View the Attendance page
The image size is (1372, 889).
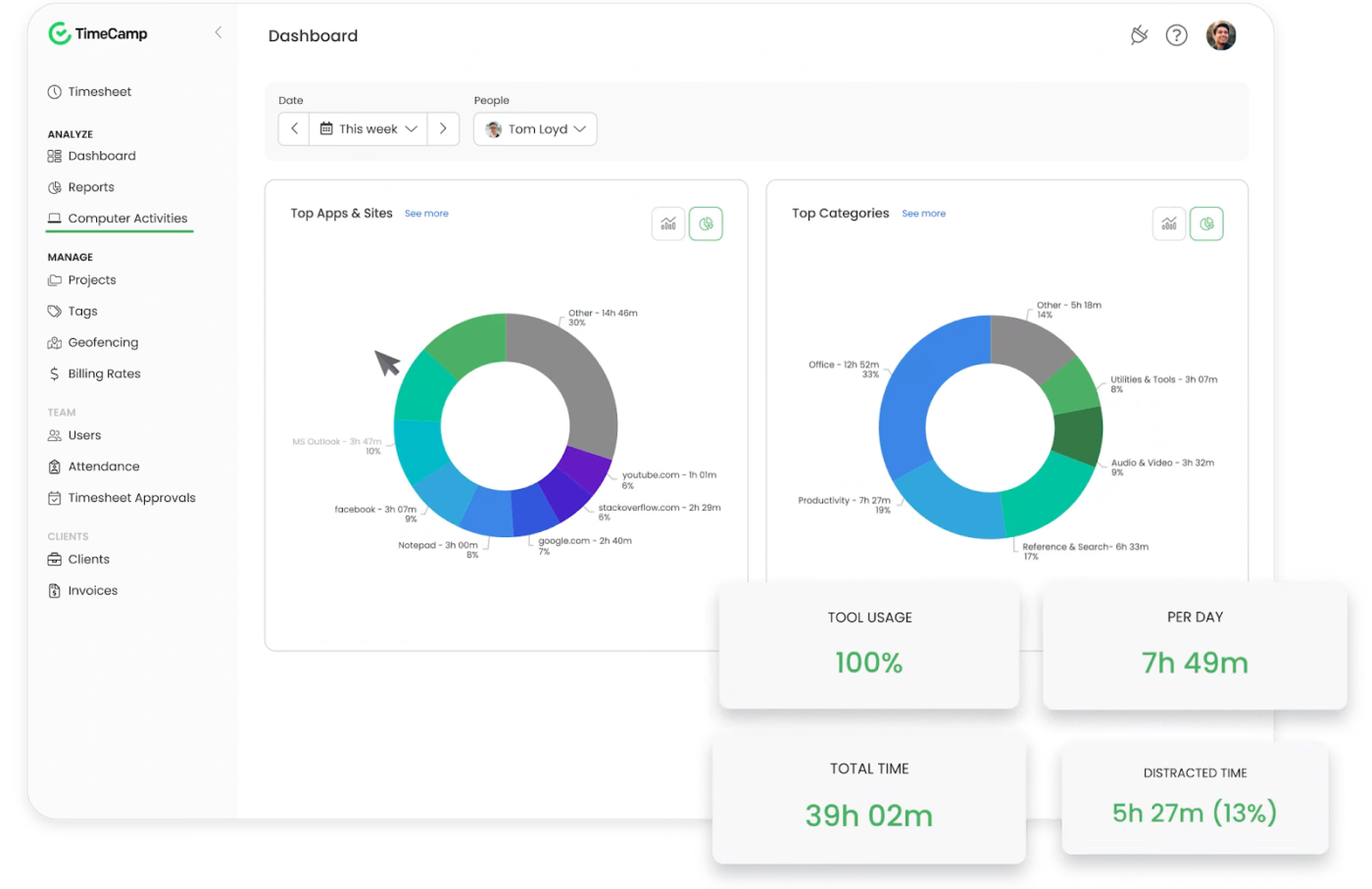tap(105, 466)
